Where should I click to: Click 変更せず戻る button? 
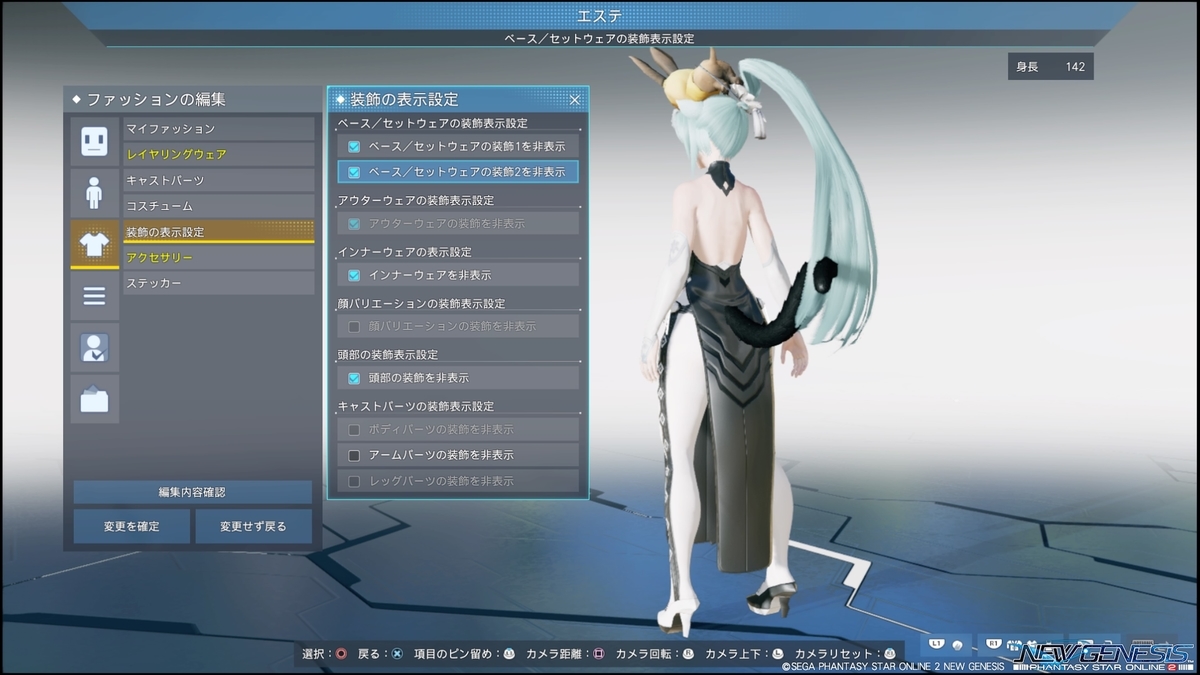point(253,526)
